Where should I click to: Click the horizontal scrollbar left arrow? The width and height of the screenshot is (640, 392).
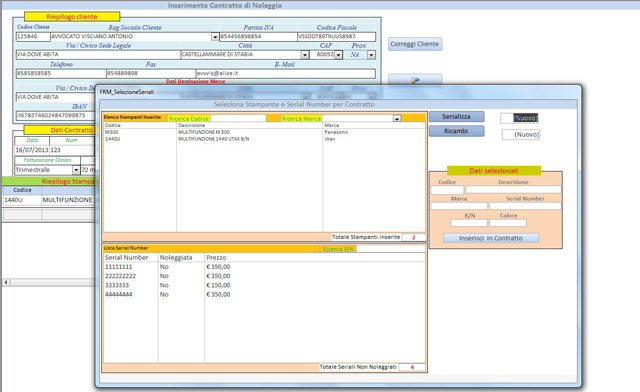(6, 282)
